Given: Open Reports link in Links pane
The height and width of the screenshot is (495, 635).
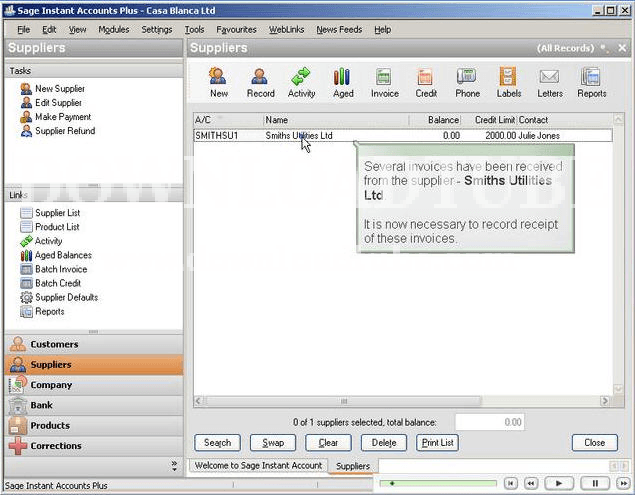Looking at the screenshot, I should [x=43, y=312].
